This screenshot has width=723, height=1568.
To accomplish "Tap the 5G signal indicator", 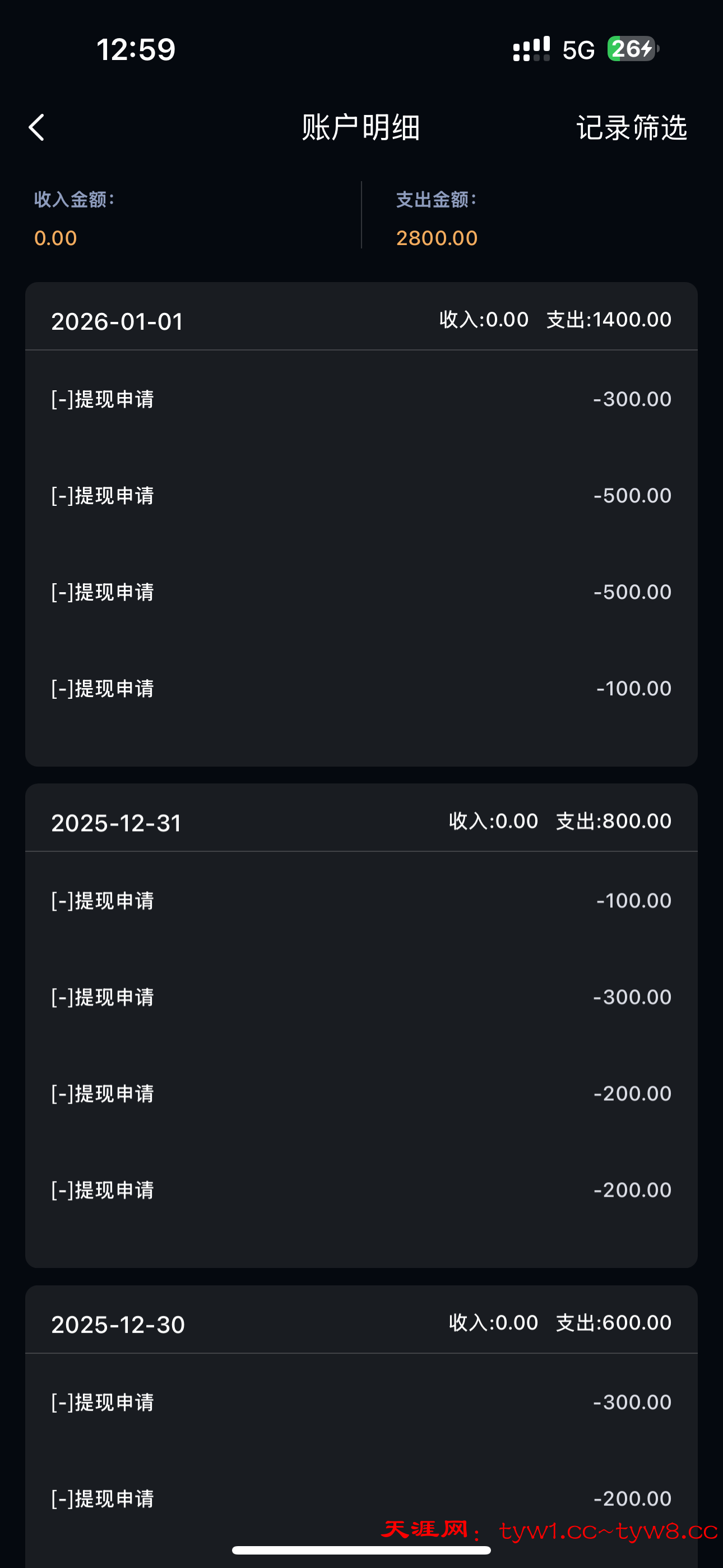I will pos(577,50).
